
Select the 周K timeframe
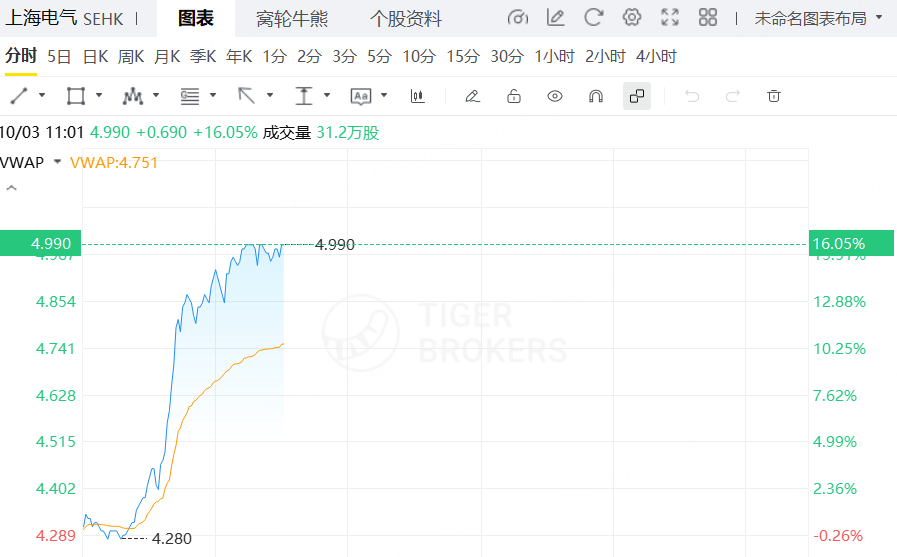(131, 57)
